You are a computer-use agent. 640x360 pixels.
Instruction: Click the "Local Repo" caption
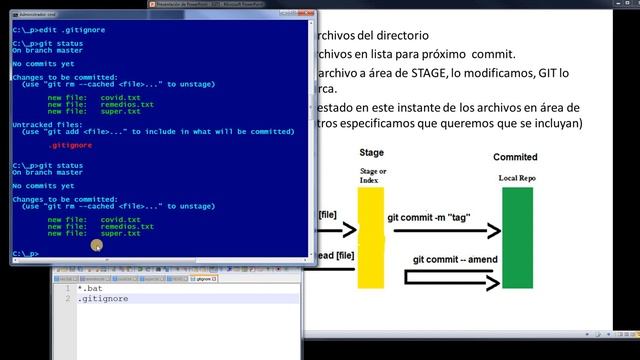pos(517,178)
